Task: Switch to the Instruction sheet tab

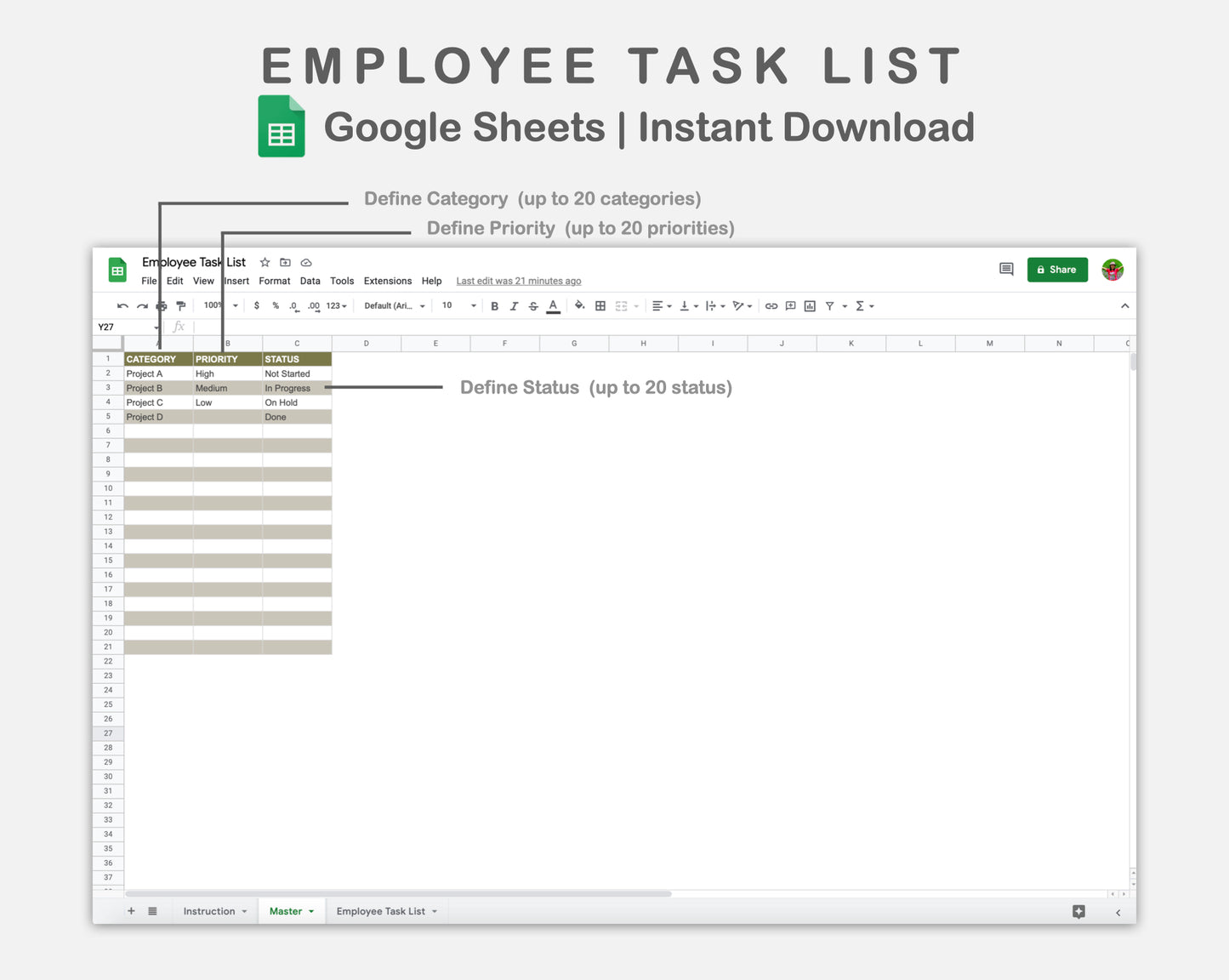Action: point(208,910)
